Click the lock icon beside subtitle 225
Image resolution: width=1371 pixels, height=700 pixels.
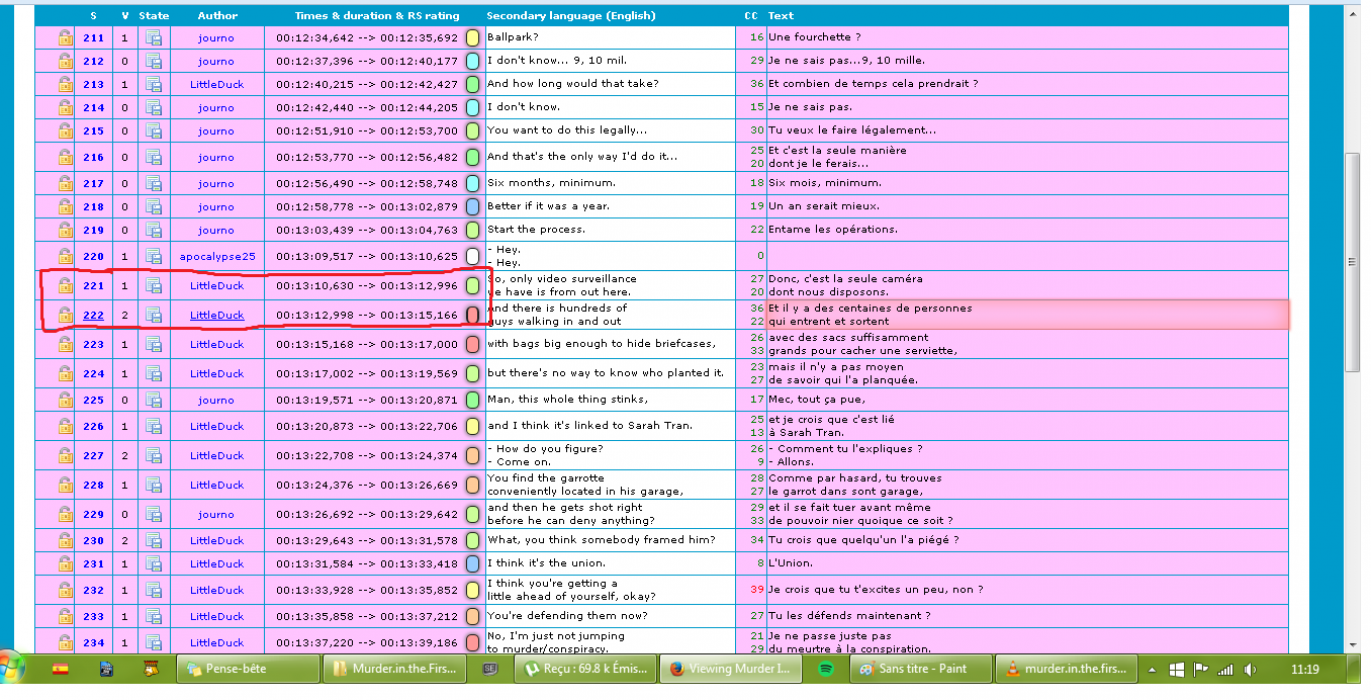click(x=65, y=400)
